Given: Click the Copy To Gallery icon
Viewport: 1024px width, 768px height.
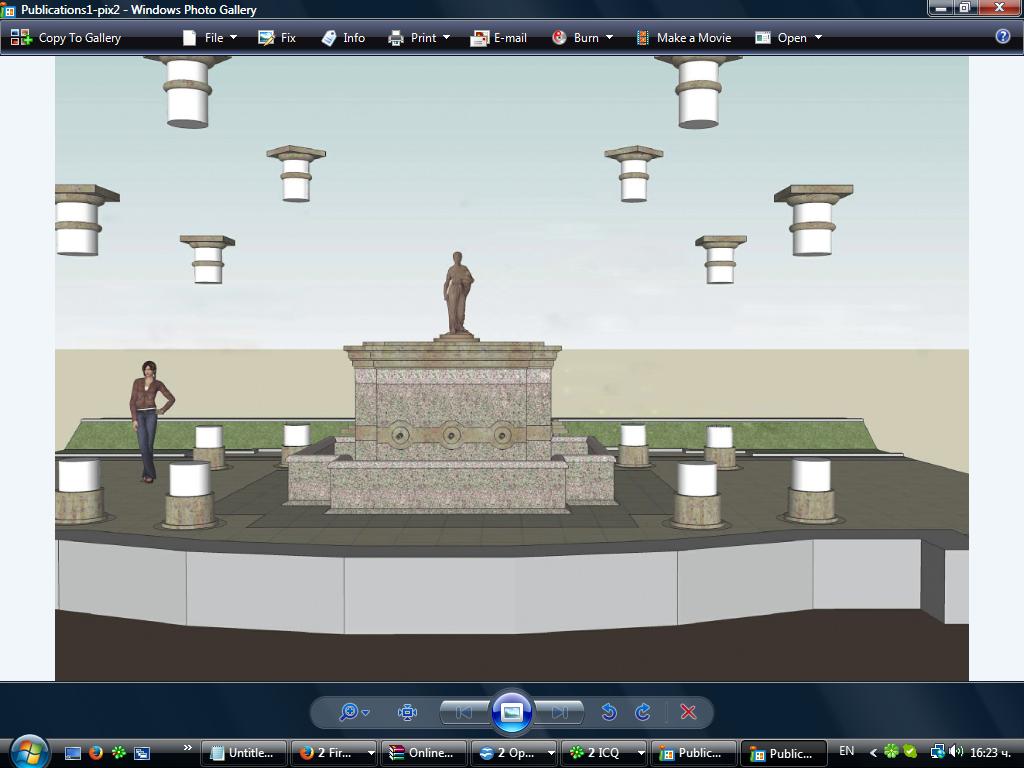Looking at the screenshot, I should [x=21, y=38].
